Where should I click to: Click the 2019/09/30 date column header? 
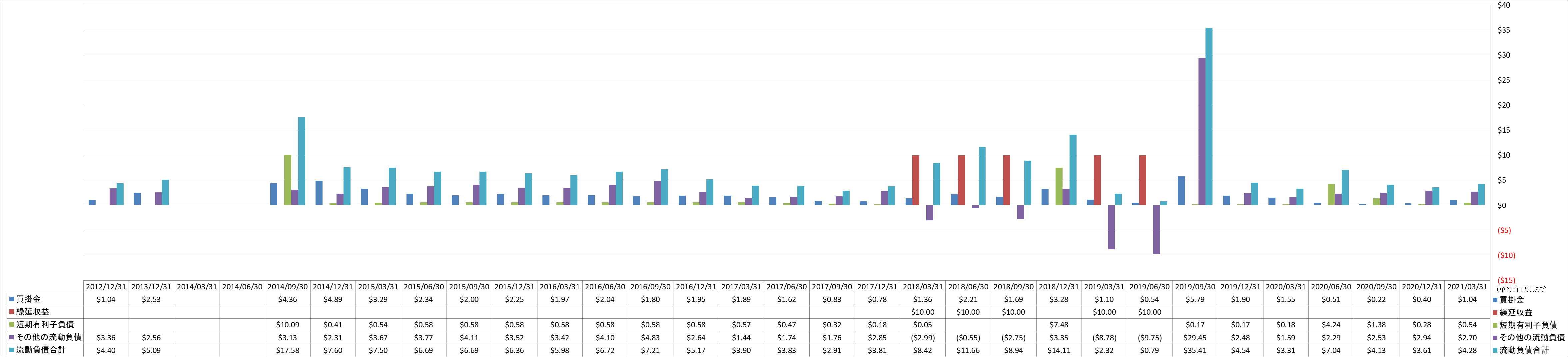[1195, 287]
